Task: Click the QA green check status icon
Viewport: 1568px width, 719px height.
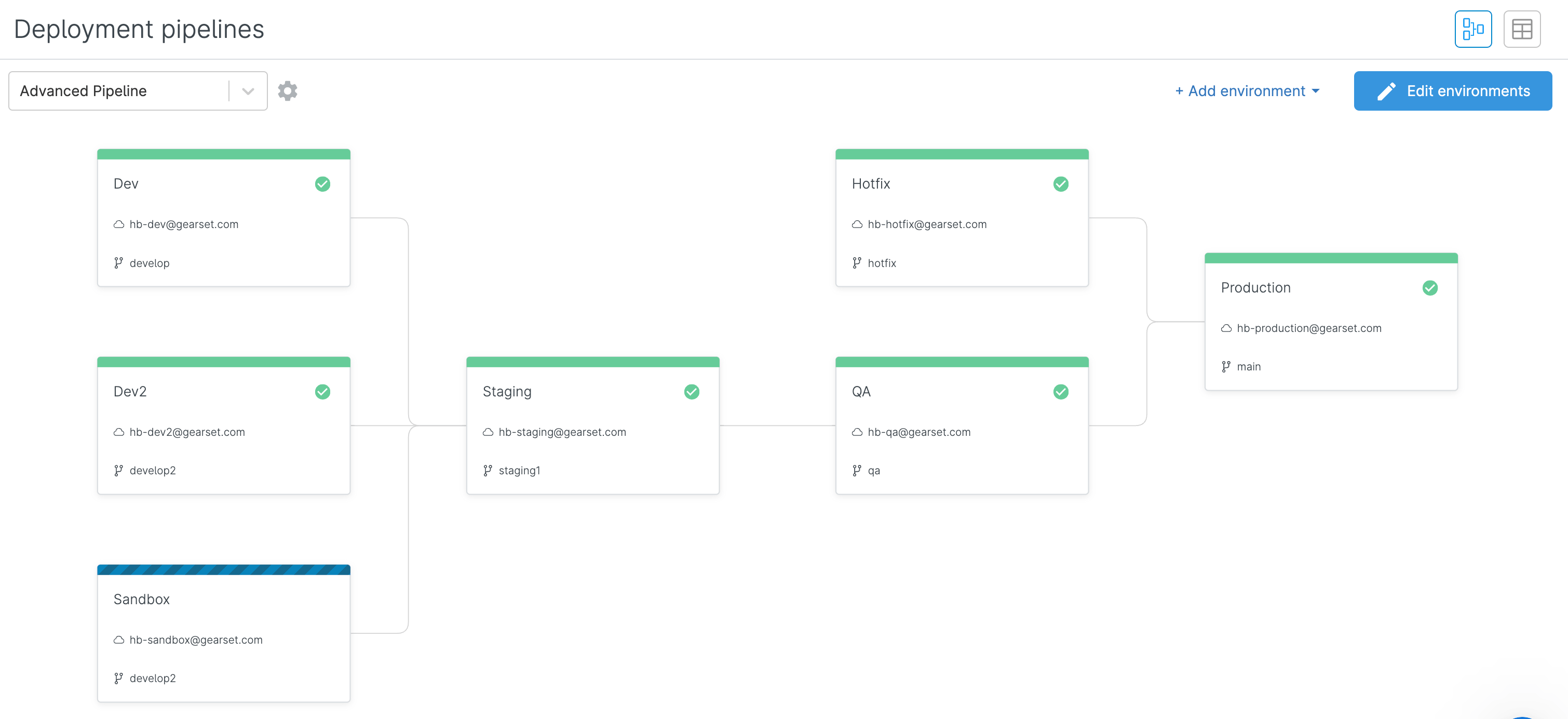Action: pyautogui.click(x=1060, y=392)
